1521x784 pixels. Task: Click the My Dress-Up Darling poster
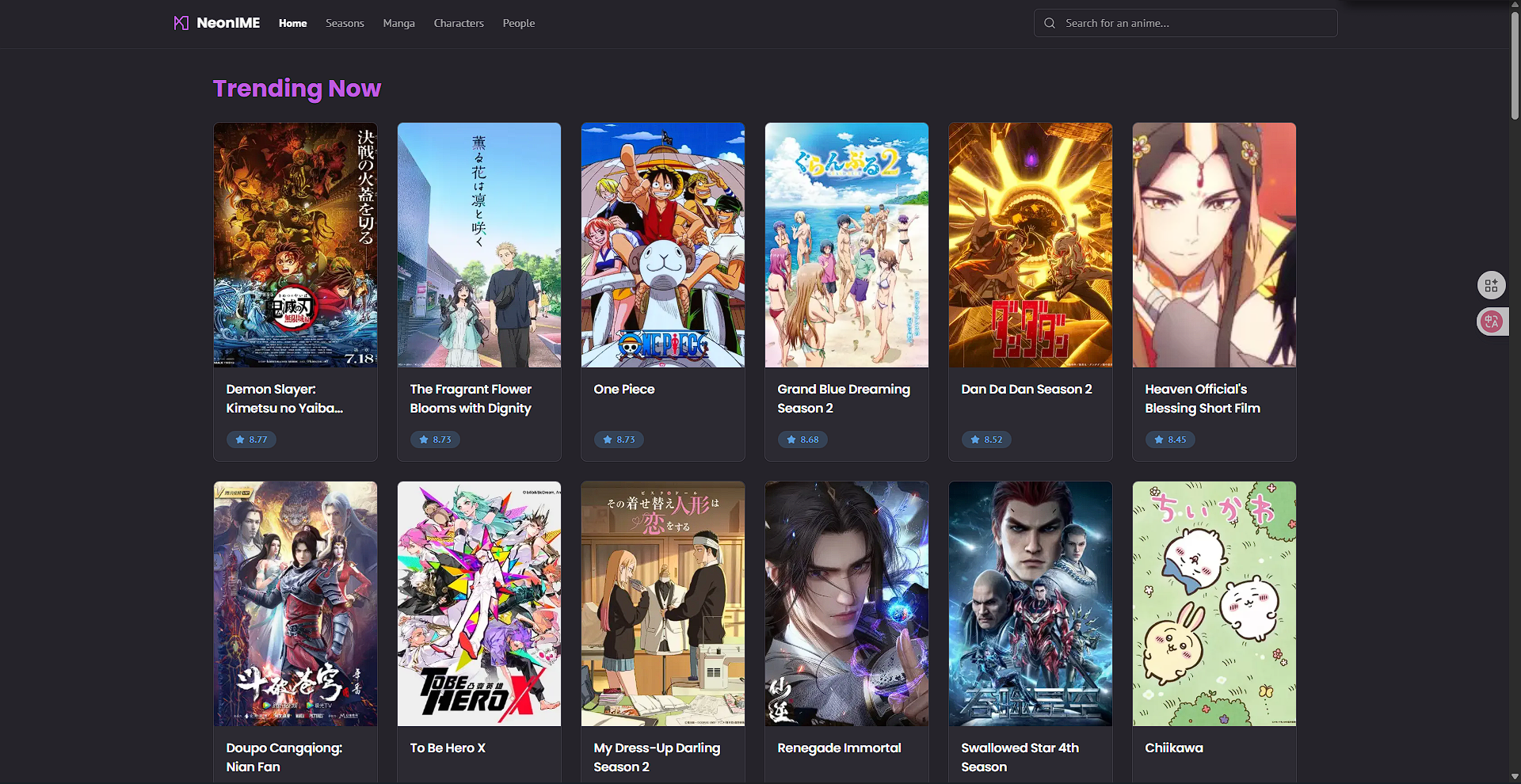click(x=663, y=603)
